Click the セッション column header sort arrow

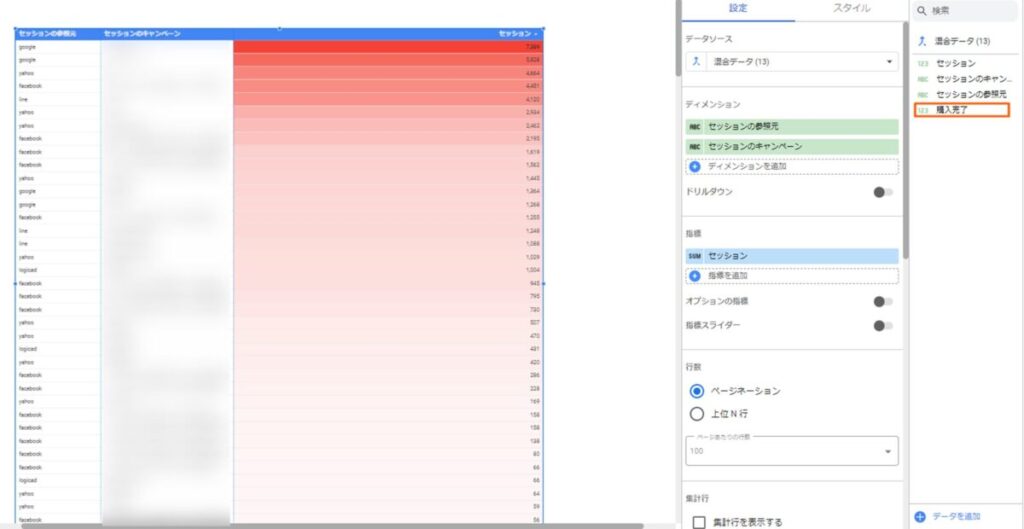[x=536, y=34]
